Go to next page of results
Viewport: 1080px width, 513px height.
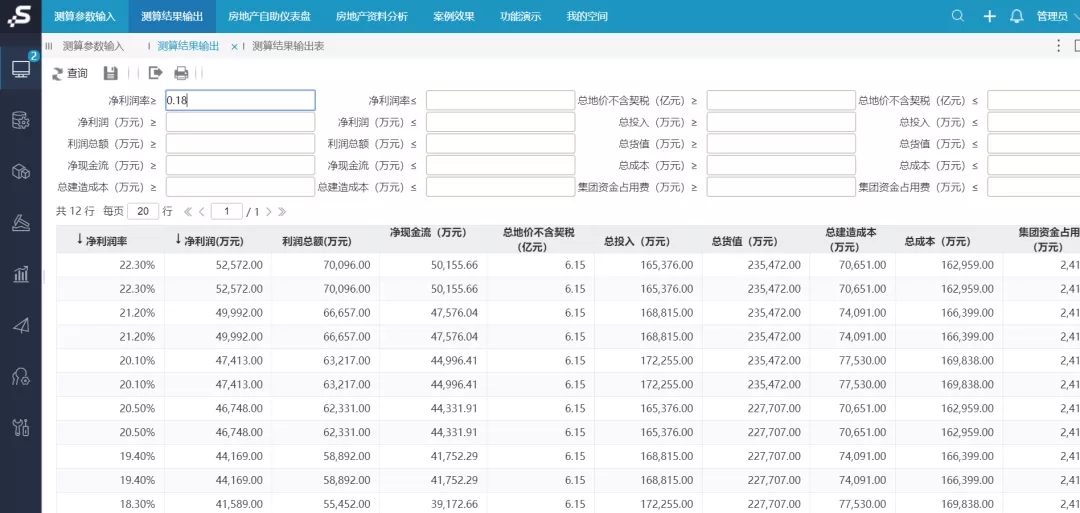(269, 211)
